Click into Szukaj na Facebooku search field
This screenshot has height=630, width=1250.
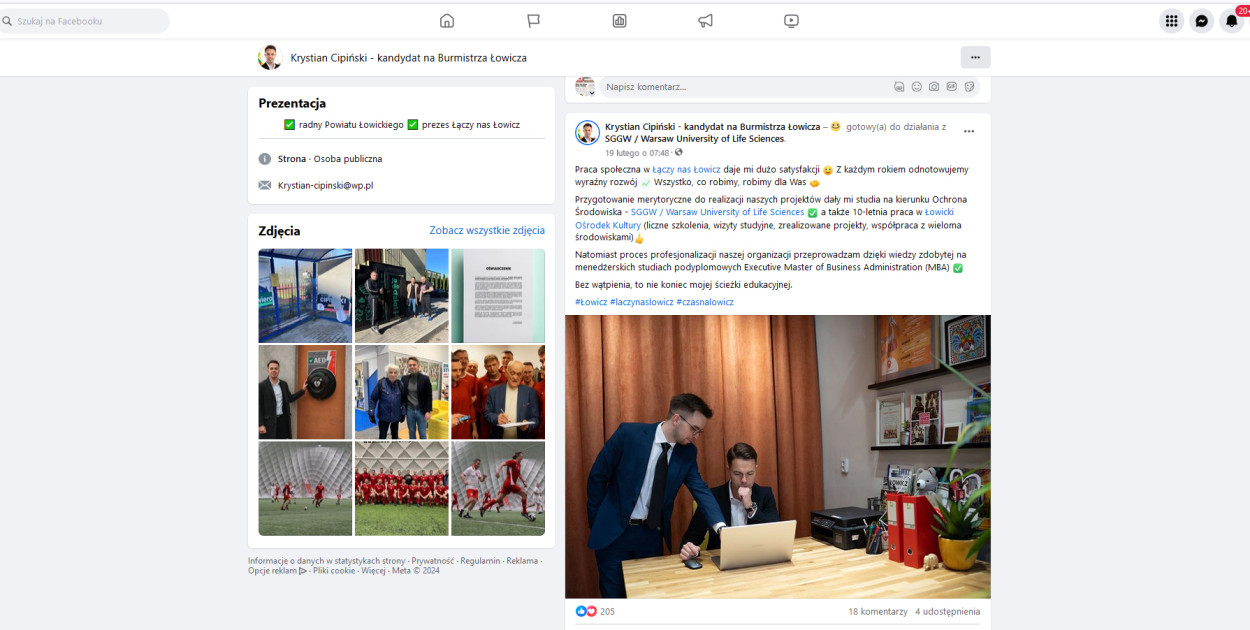pos(84,21)
